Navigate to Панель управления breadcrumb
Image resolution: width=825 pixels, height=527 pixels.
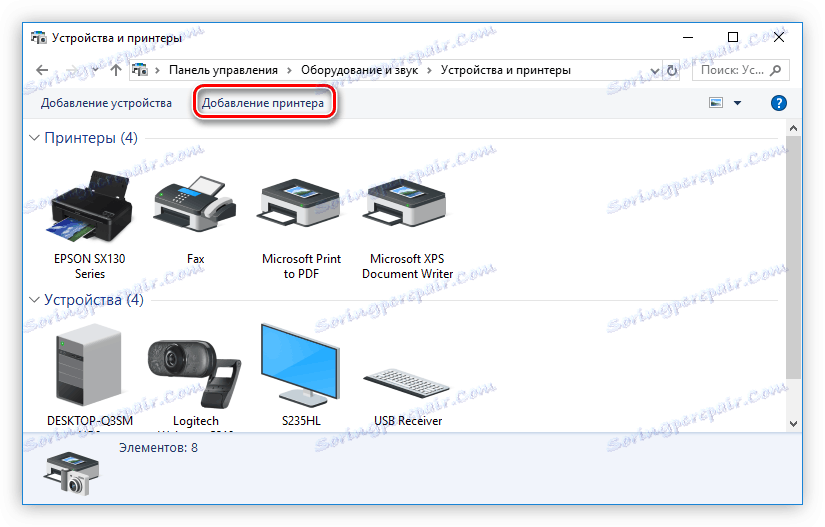223,70
